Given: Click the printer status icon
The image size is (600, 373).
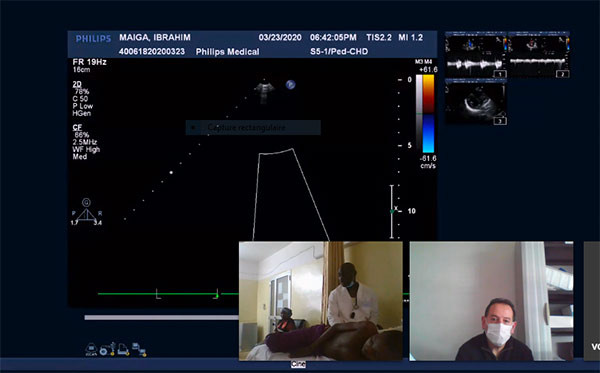Looking at the screenshot, I should click(x=123, y=349).
